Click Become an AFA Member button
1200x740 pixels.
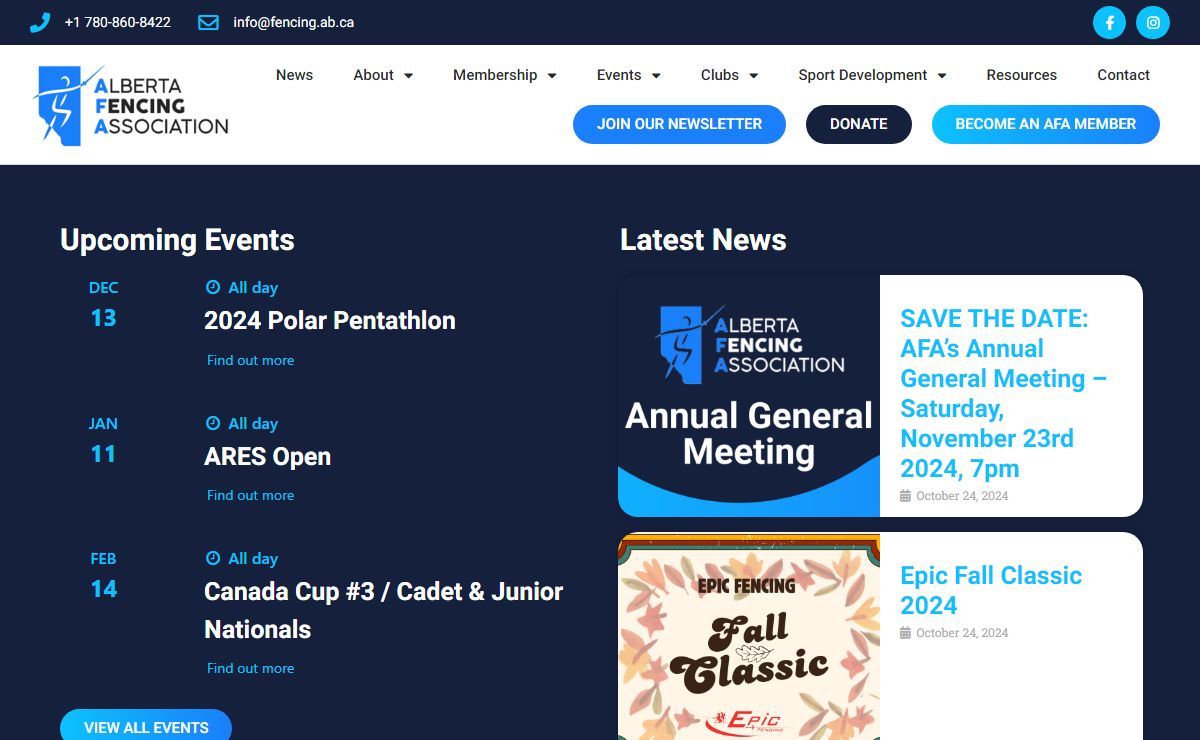pyautogui.click(x=1046, y=124)
